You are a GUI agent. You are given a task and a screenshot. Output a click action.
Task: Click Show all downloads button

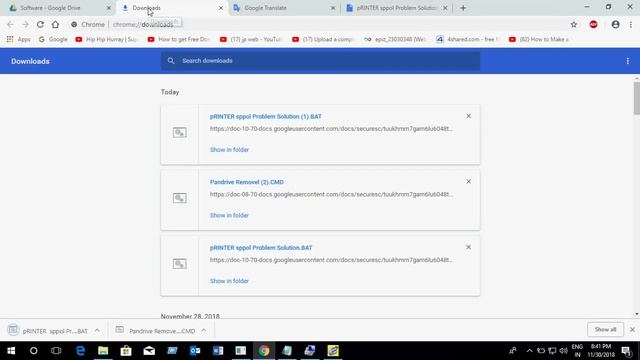605,329
